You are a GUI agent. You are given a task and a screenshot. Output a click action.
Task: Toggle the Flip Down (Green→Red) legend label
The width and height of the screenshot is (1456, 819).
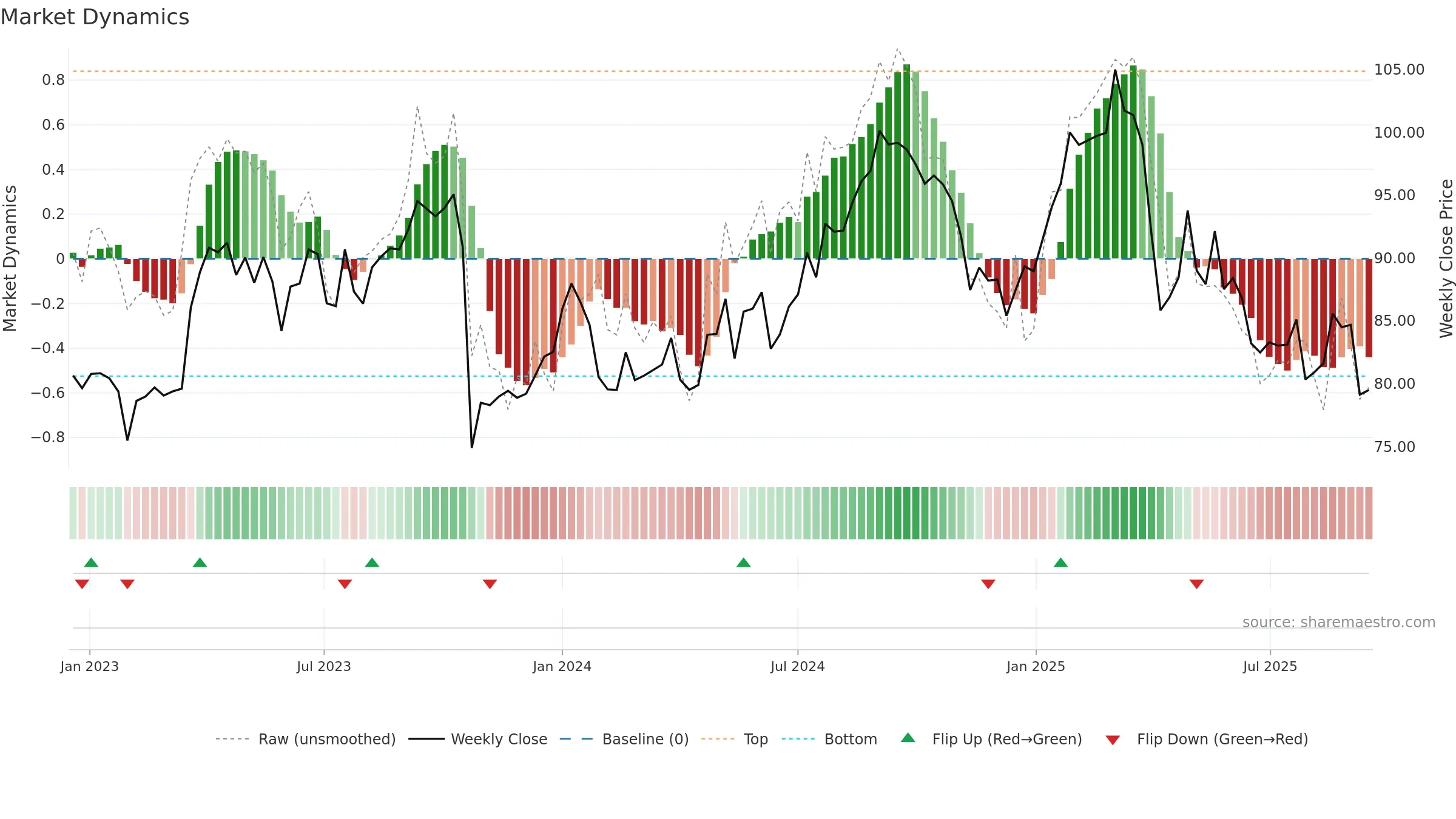pyautogui.click(x=1222, y=739)
